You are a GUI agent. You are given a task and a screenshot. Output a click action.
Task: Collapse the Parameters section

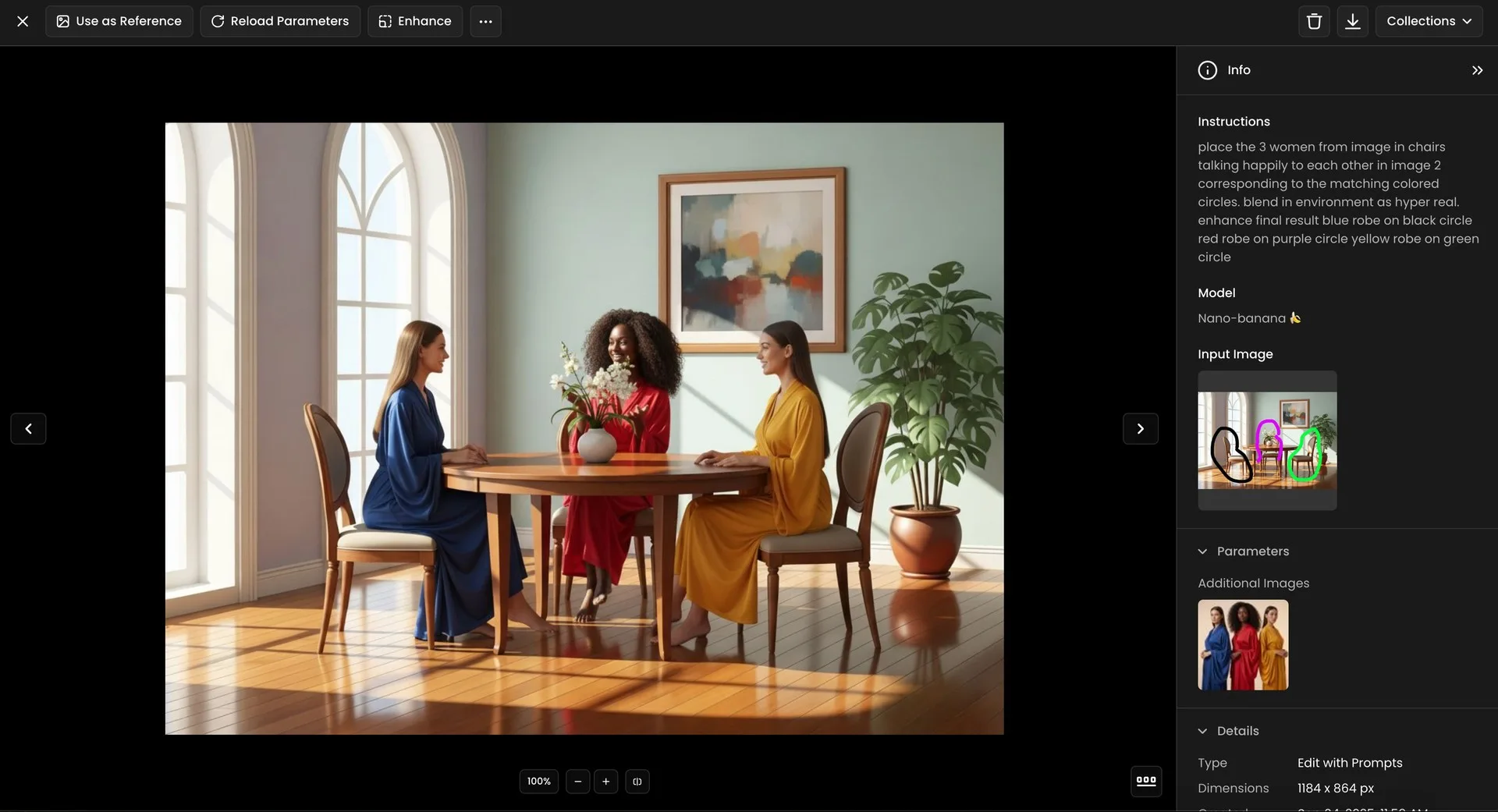(1202, 551)
